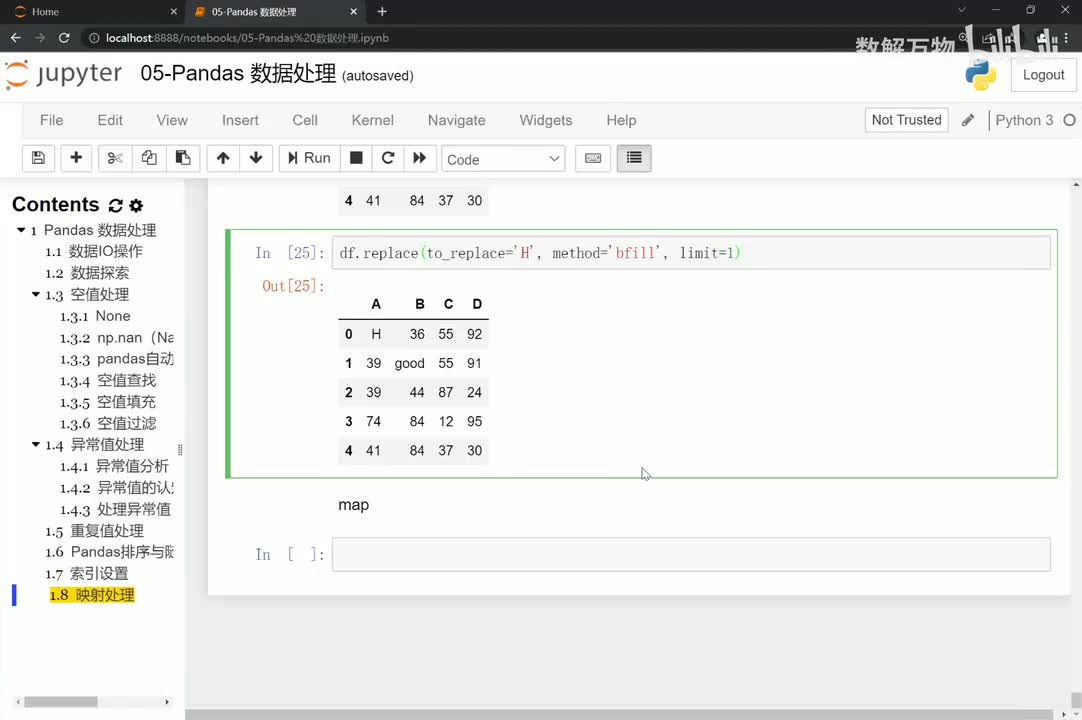Screen dimensions: 1082x720
Task: Go to section 1.4.3 处理异常值
Action: pos(115,509)
